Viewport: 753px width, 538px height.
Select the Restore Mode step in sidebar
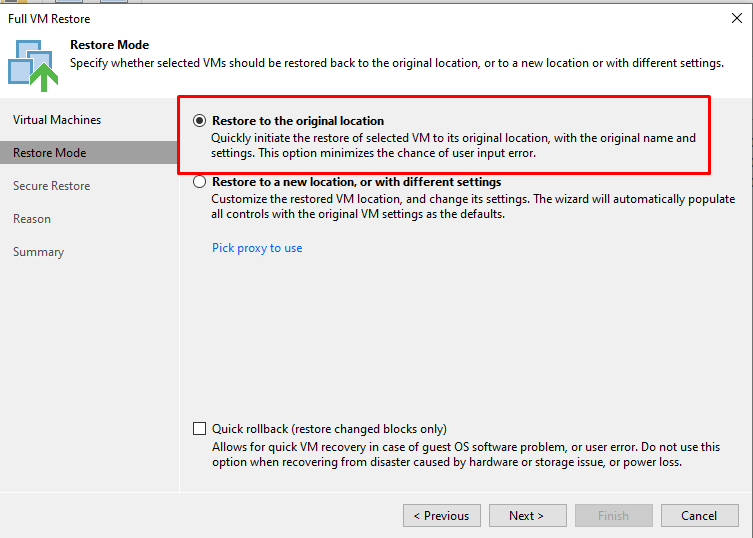89,153
